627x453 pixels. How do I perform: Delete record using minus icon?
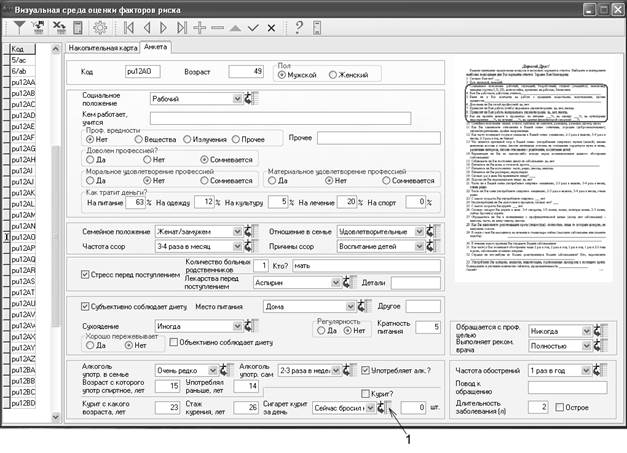[x=218, y=27]
